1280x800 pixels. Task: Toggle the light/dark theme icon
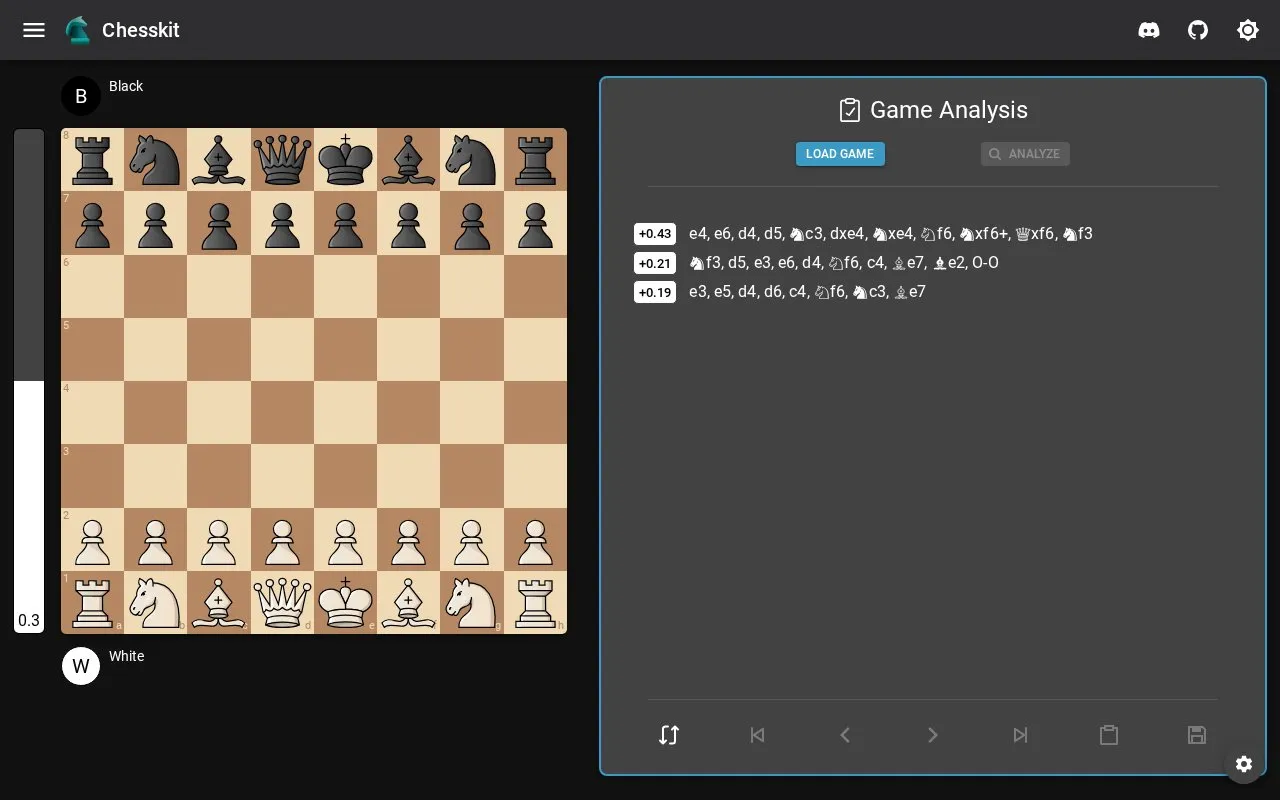click(1247, 30)
